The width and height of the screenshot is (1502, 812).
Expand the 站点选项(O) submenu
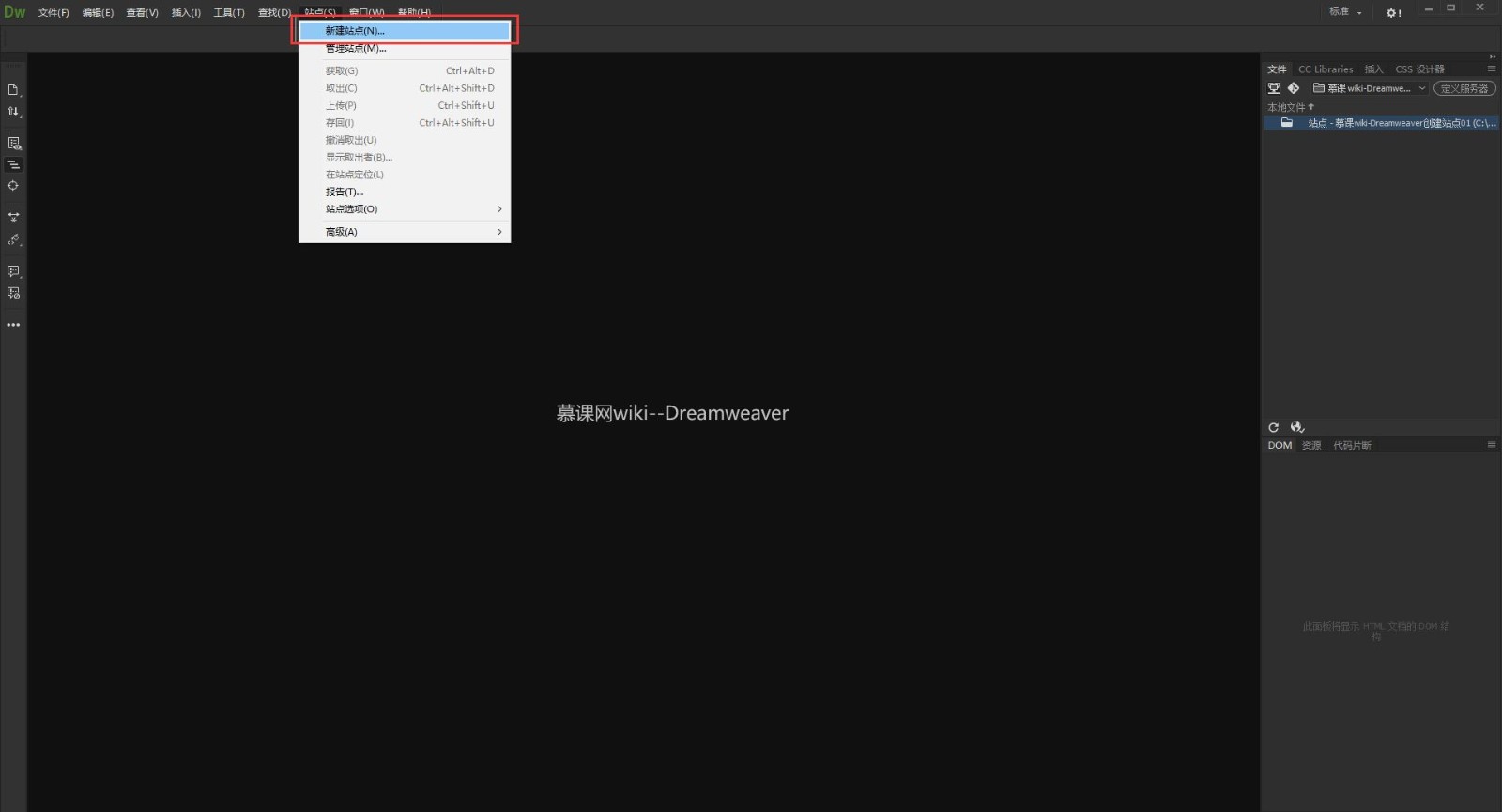[405, 209]
